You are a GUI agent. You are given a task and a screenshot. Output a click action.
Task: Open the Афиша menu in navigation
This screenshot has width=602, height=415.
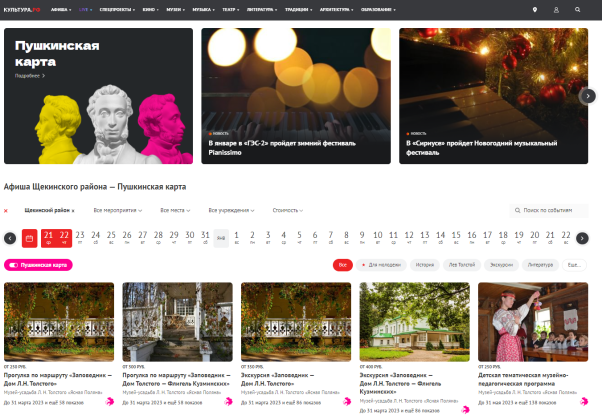click(x=61, y=10)
